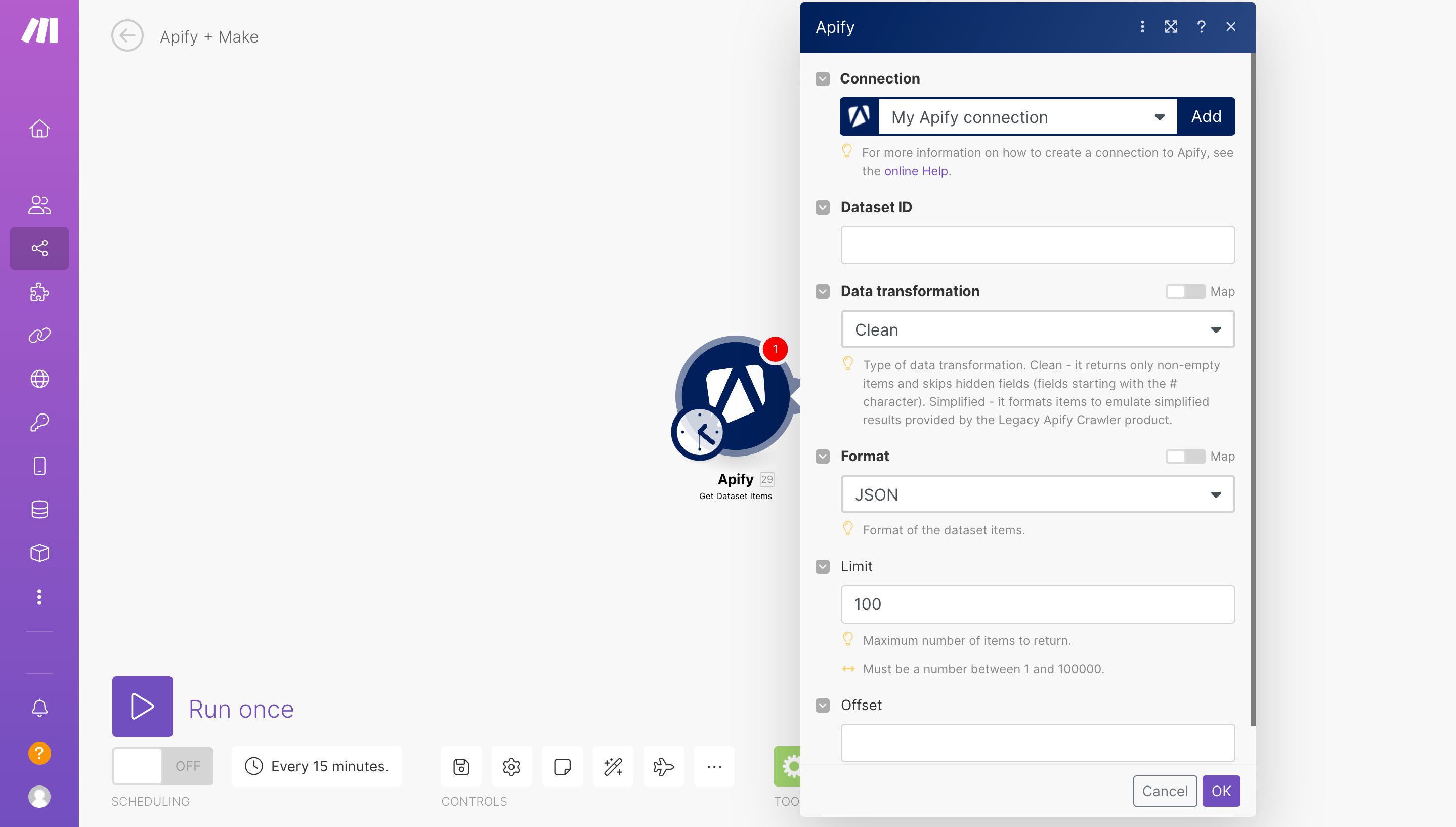Save the scenario with the floppy disk icon
This screenshot has height=827, width=1456.
click(x=460, y=766)
